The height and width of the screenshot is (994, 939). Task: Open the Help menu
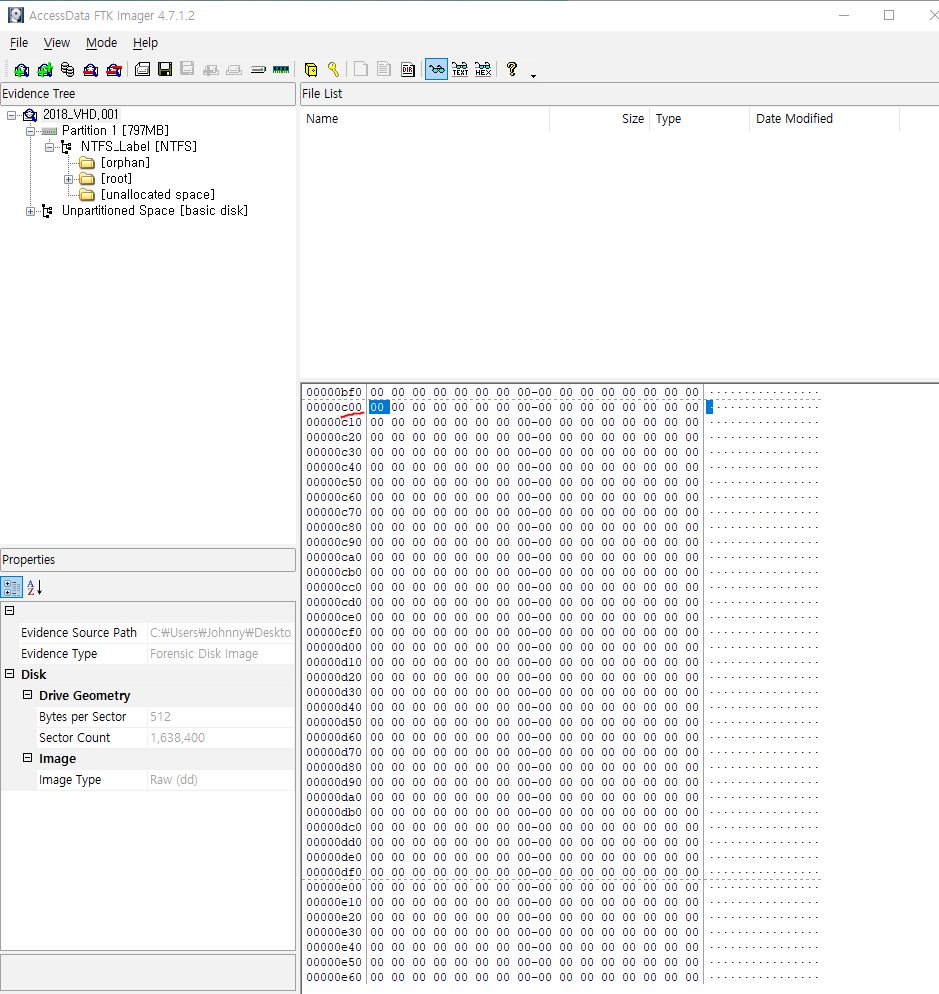click(x=145, y=42)
